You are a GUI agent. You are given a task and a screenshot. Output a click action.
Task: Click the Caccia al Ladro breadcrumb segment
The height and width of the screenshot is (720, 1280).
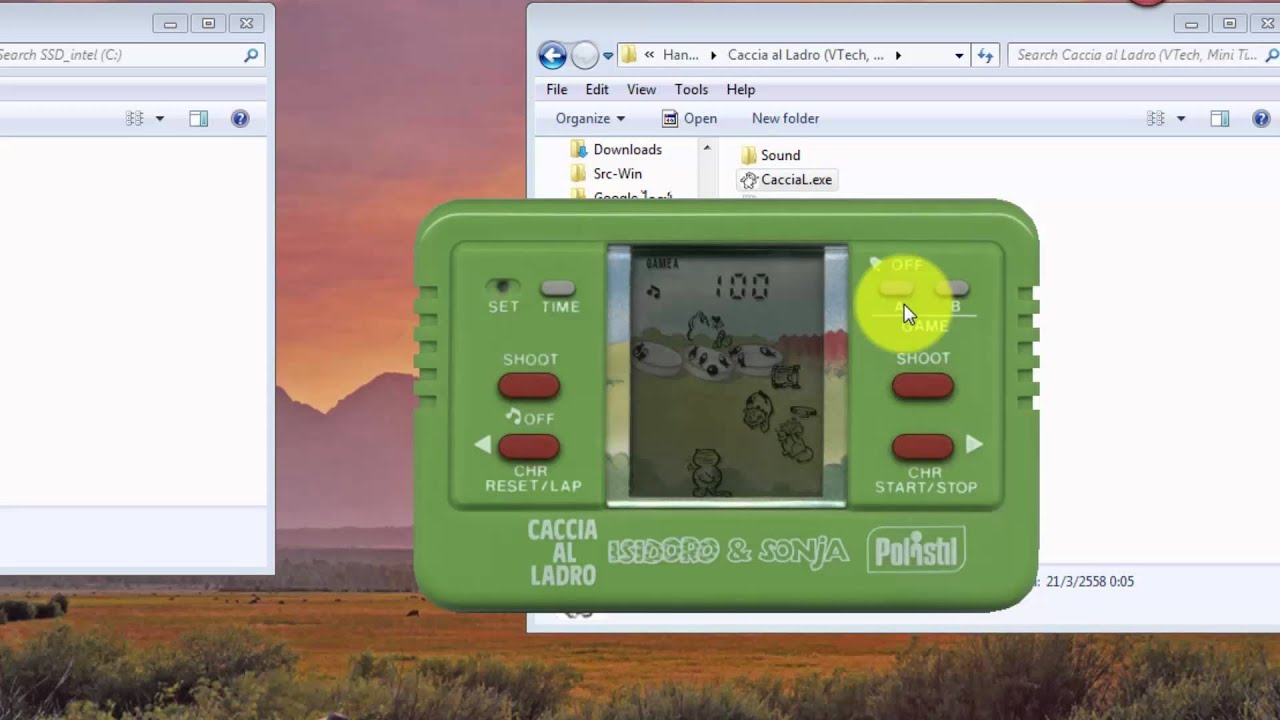[806, 55]
